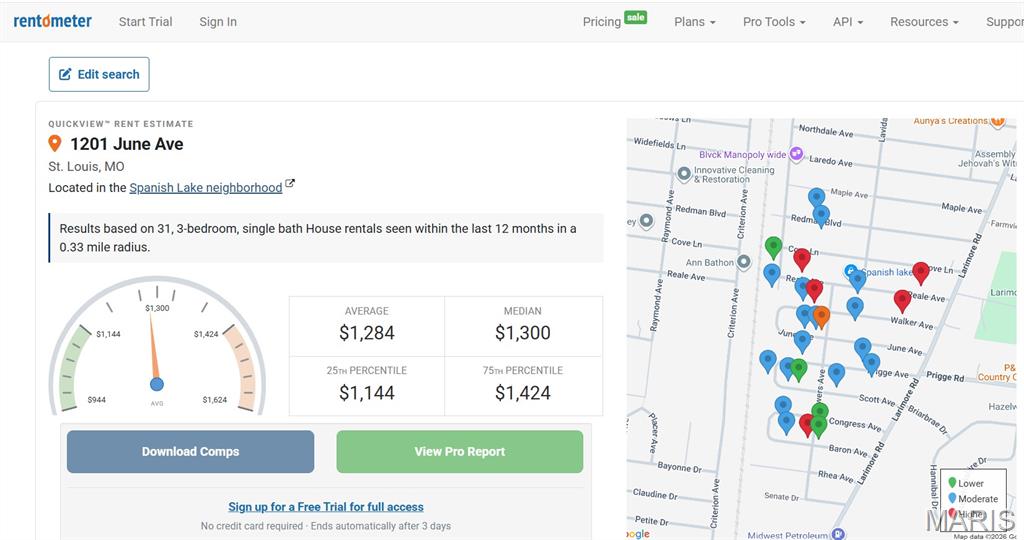Image resolution: width=1024 pixels, height=540 pixels.
Task: Click the blue pin near Scott Ave
Action: coord(837,374)
